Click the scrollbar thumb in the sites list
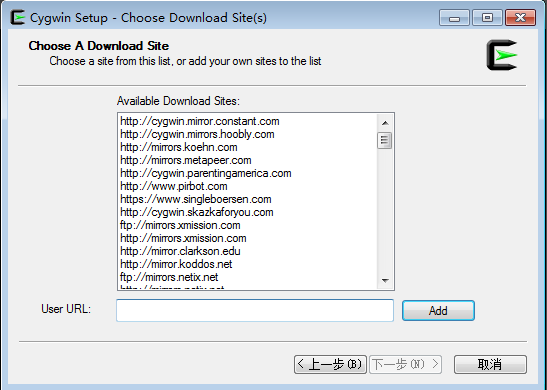The image size is (547, 390). point(385,140)
